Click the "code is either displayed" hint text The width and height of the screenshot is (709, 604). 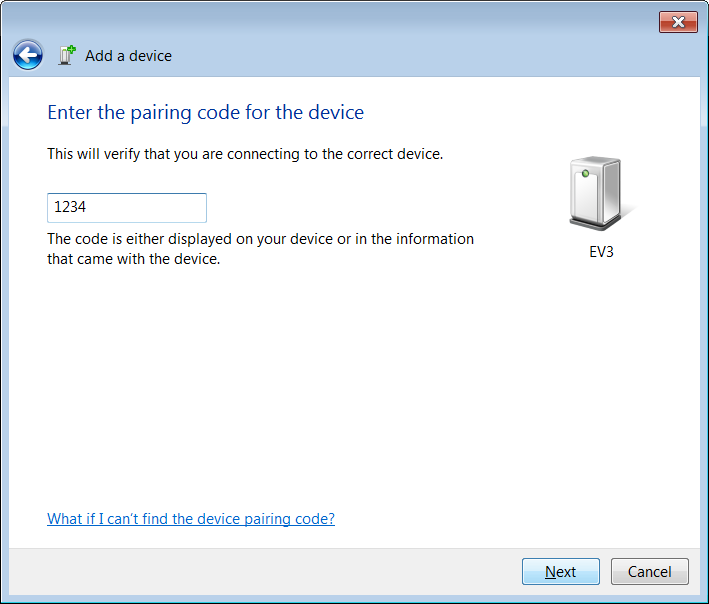click(260, 240)
